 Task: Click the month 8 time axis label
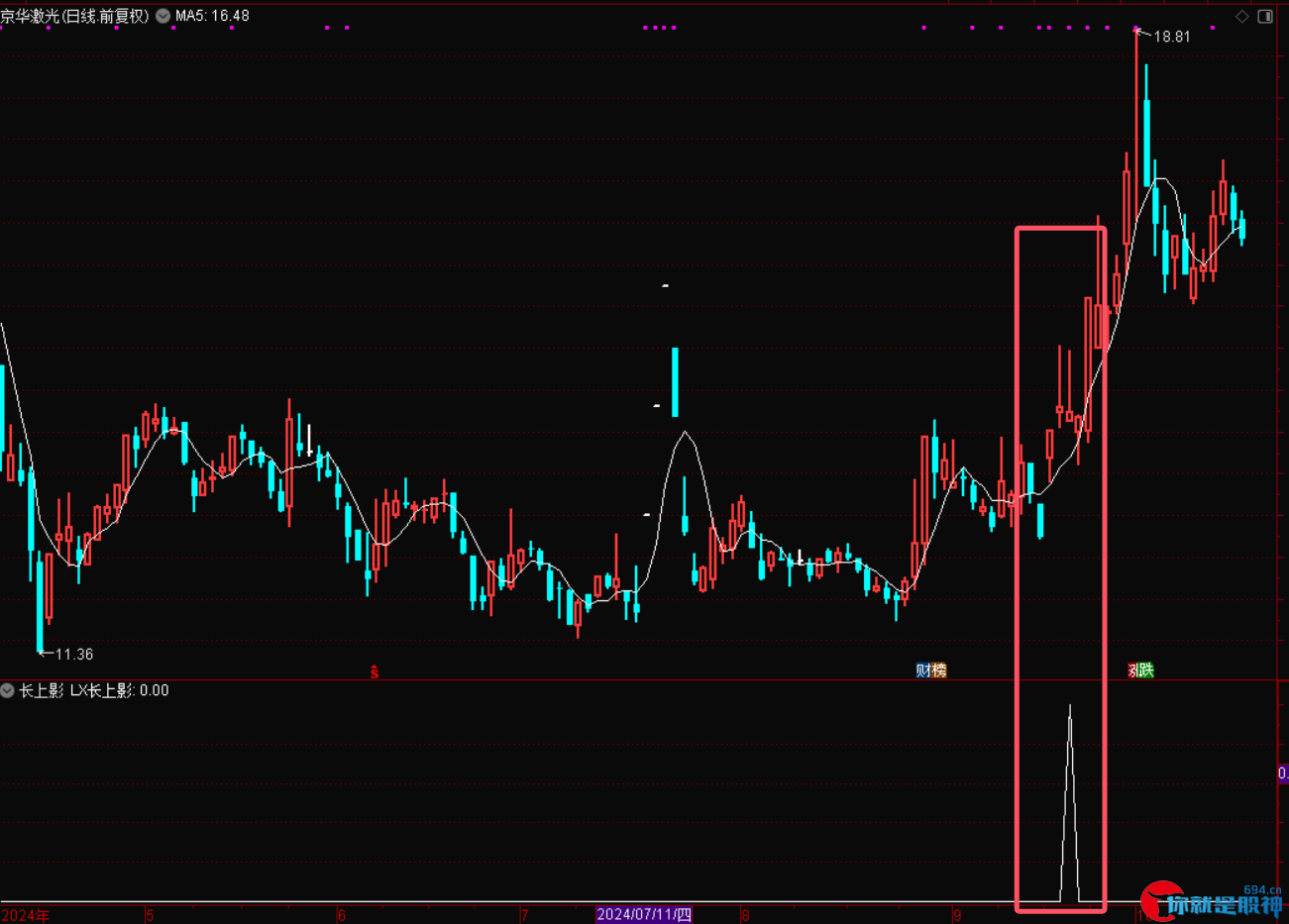click(745, 915)
